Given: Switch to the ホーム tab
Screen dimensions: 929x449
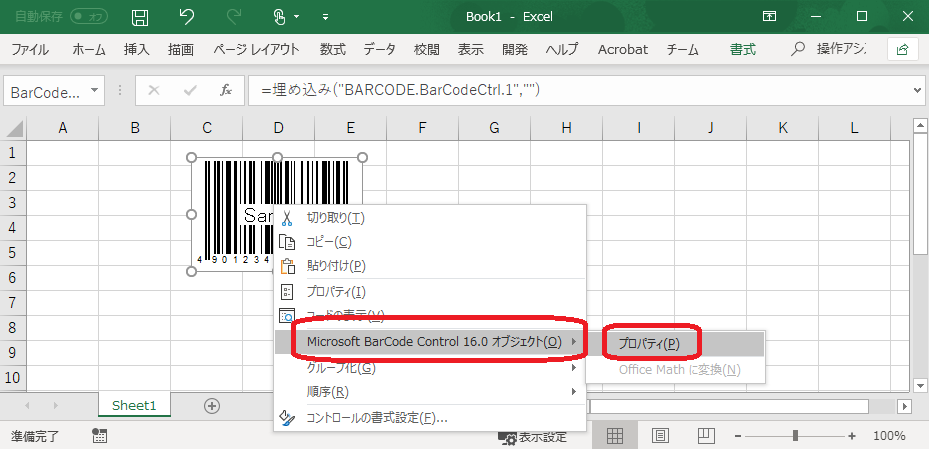Looking at the screenshot, I should [89, 50].
